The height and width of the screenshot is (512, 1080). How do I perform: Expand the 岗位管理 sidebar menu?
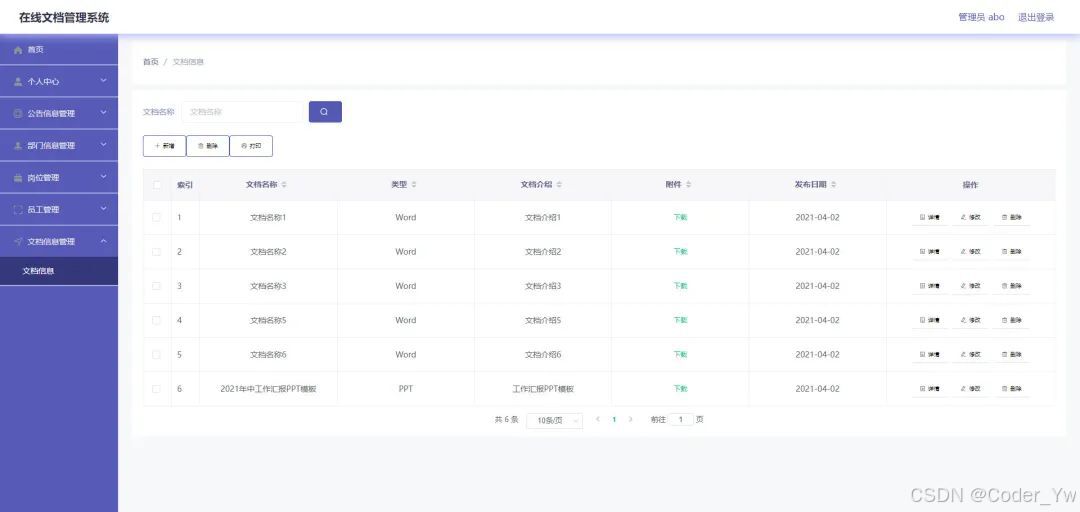[59, 177]
